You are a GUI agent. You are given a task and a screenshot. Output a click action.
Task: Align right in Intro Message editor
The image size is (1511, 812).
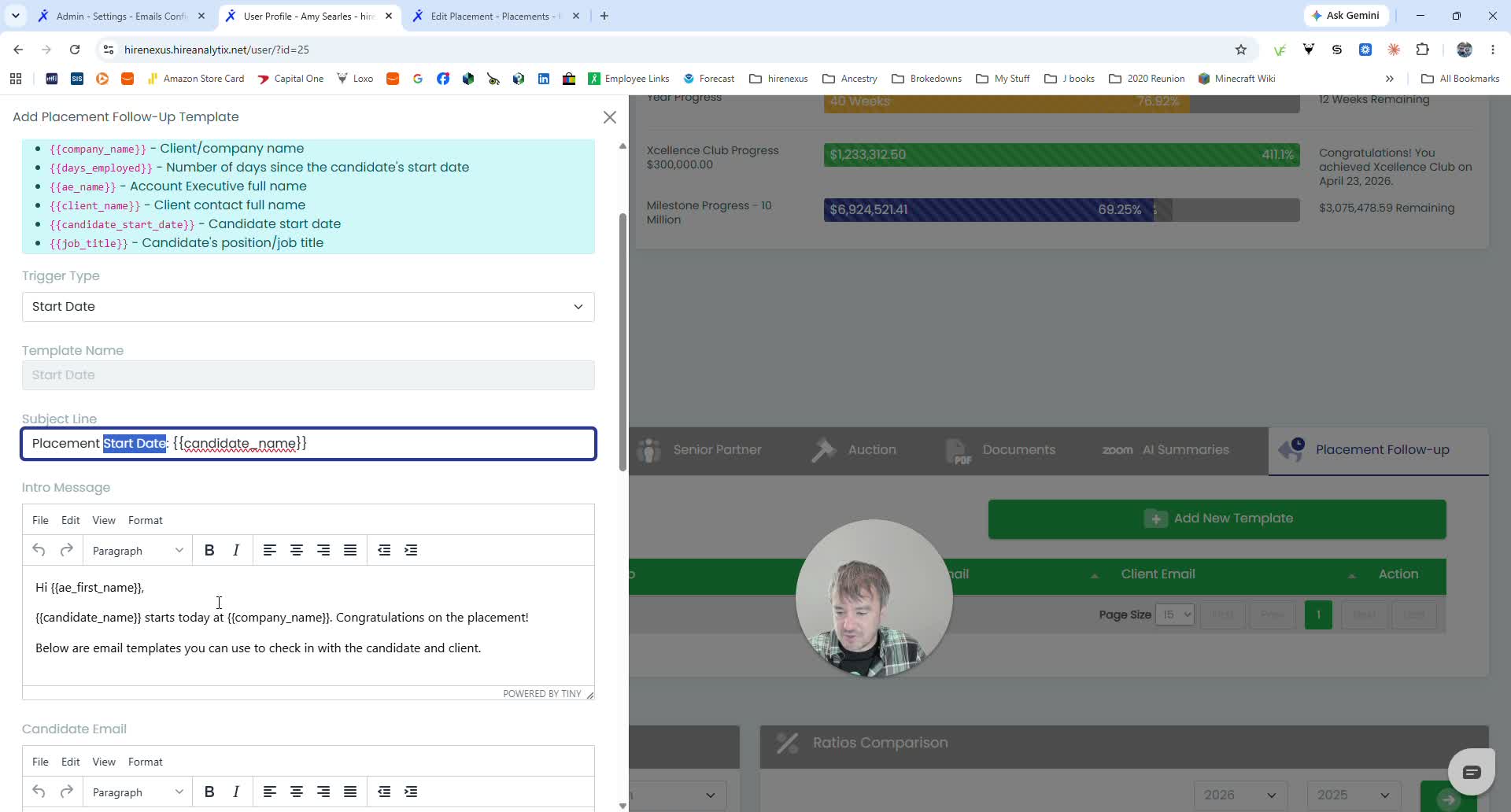click(x=323, y=550)
